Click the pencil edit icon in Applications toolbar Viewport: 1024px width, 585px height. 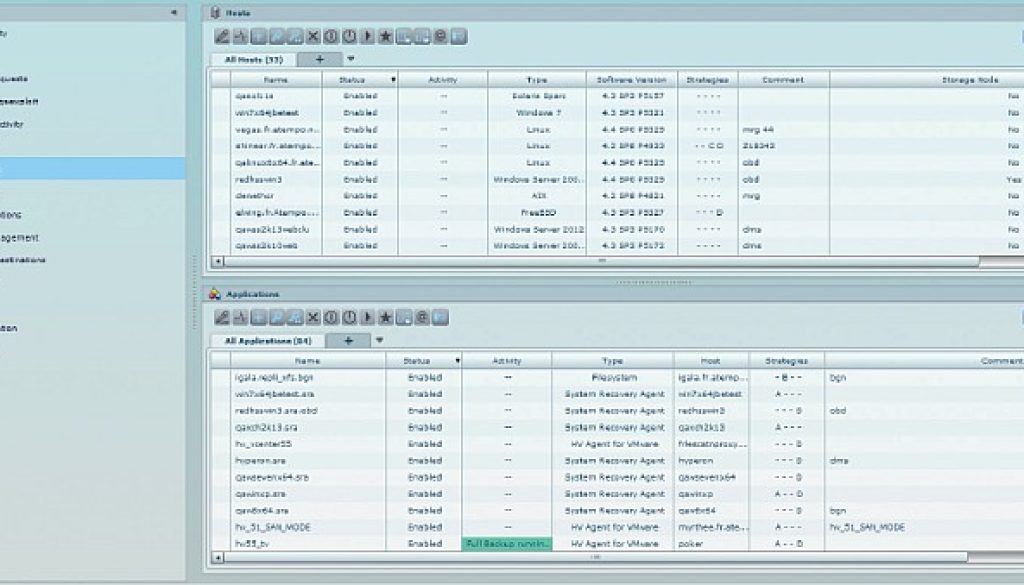222,318
